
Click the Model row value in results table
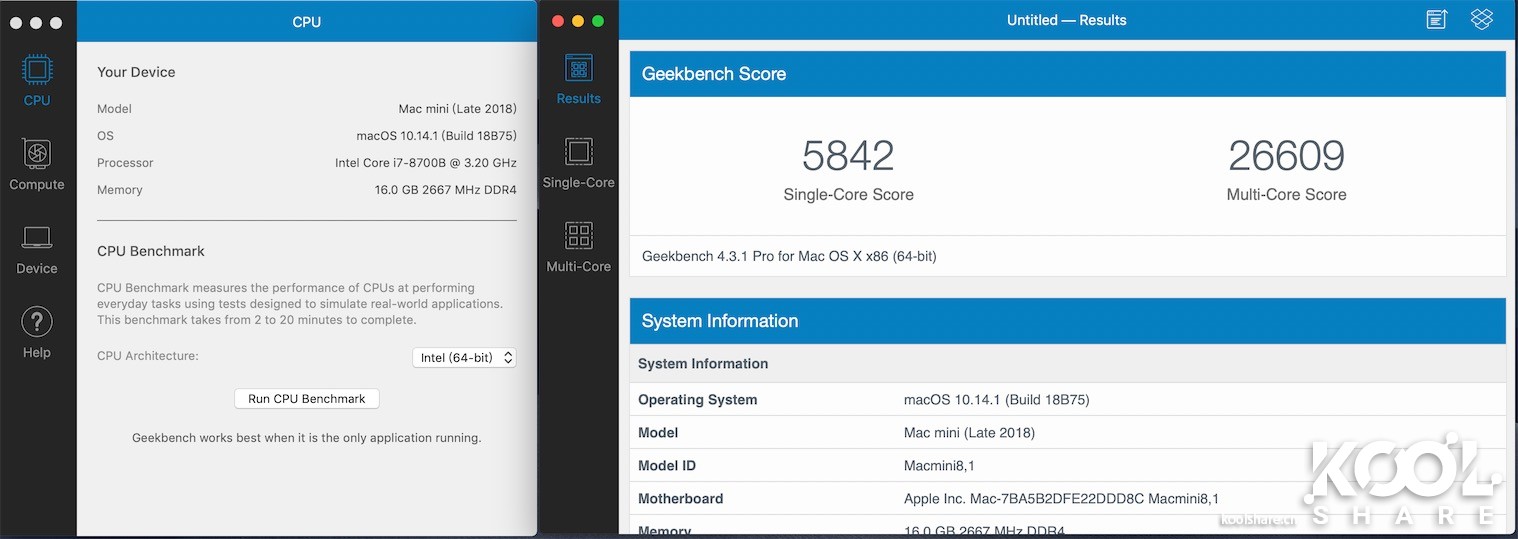click(x=969, y=433)
